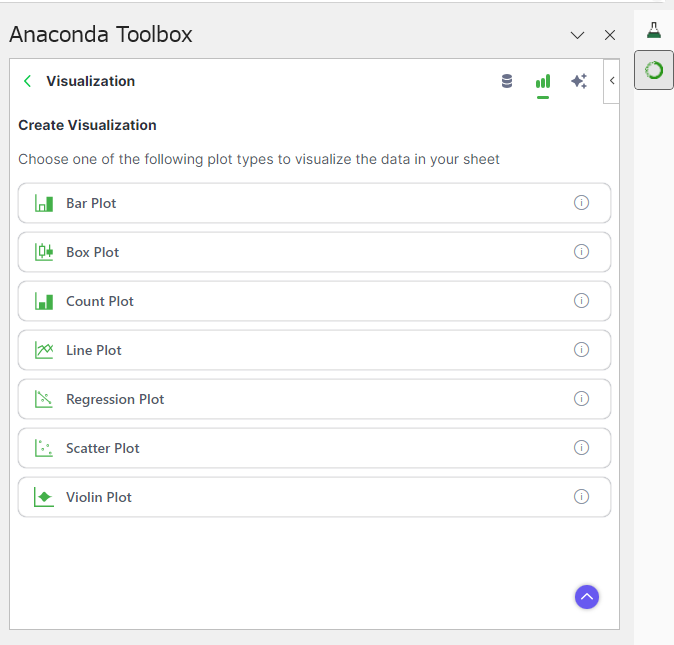
Task: Open the Data (database) tab icon
Action: [507, 81]
